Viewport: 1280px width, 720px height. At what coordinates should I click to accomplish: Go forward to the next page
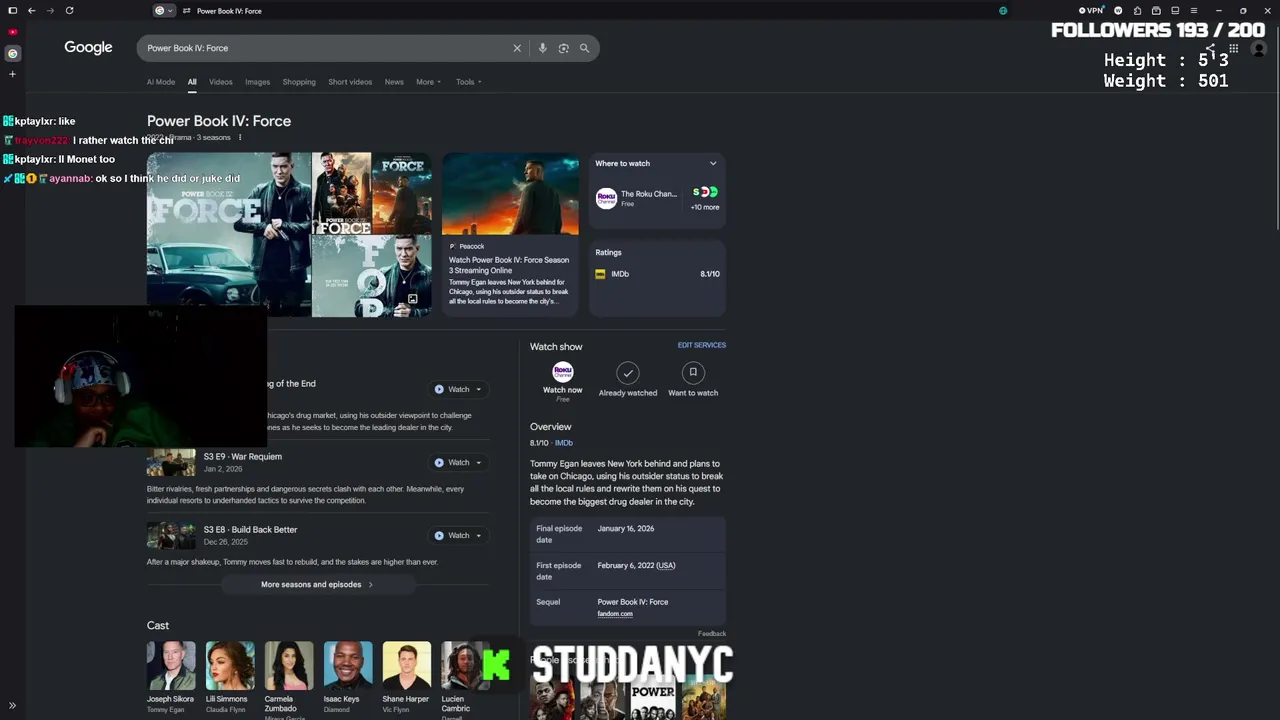point(50,11)
